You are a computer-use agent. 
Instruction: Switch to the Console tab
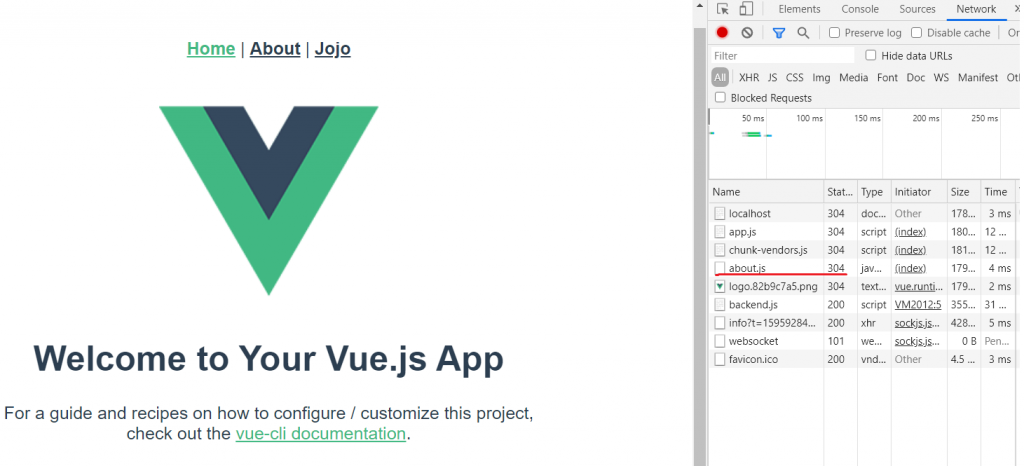point(859,9)
